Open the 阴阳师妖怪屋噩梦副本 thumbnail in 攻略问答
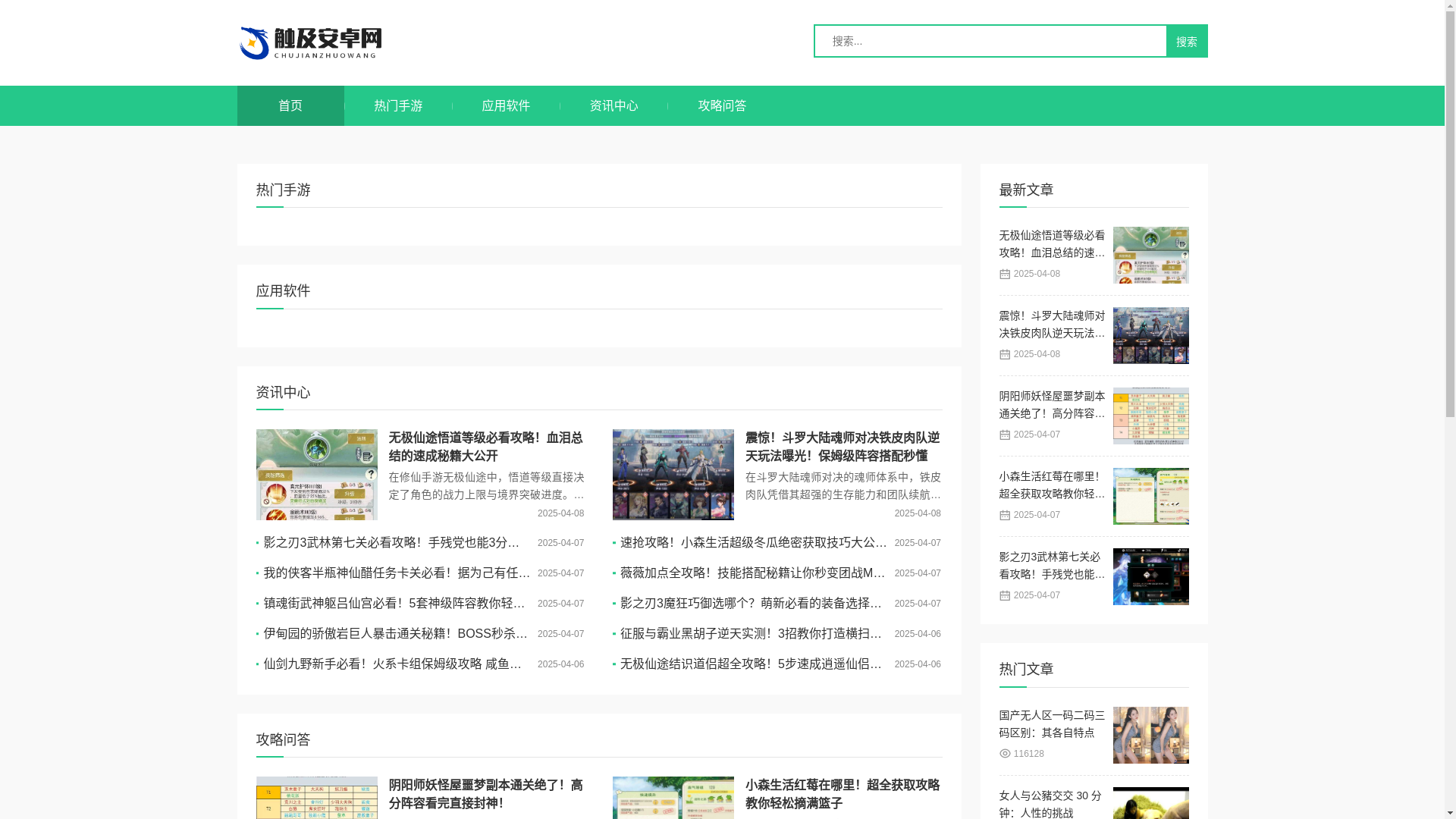Image resolution: width=1456 pixels, height=819 pixels. click(x=317, y=798)
